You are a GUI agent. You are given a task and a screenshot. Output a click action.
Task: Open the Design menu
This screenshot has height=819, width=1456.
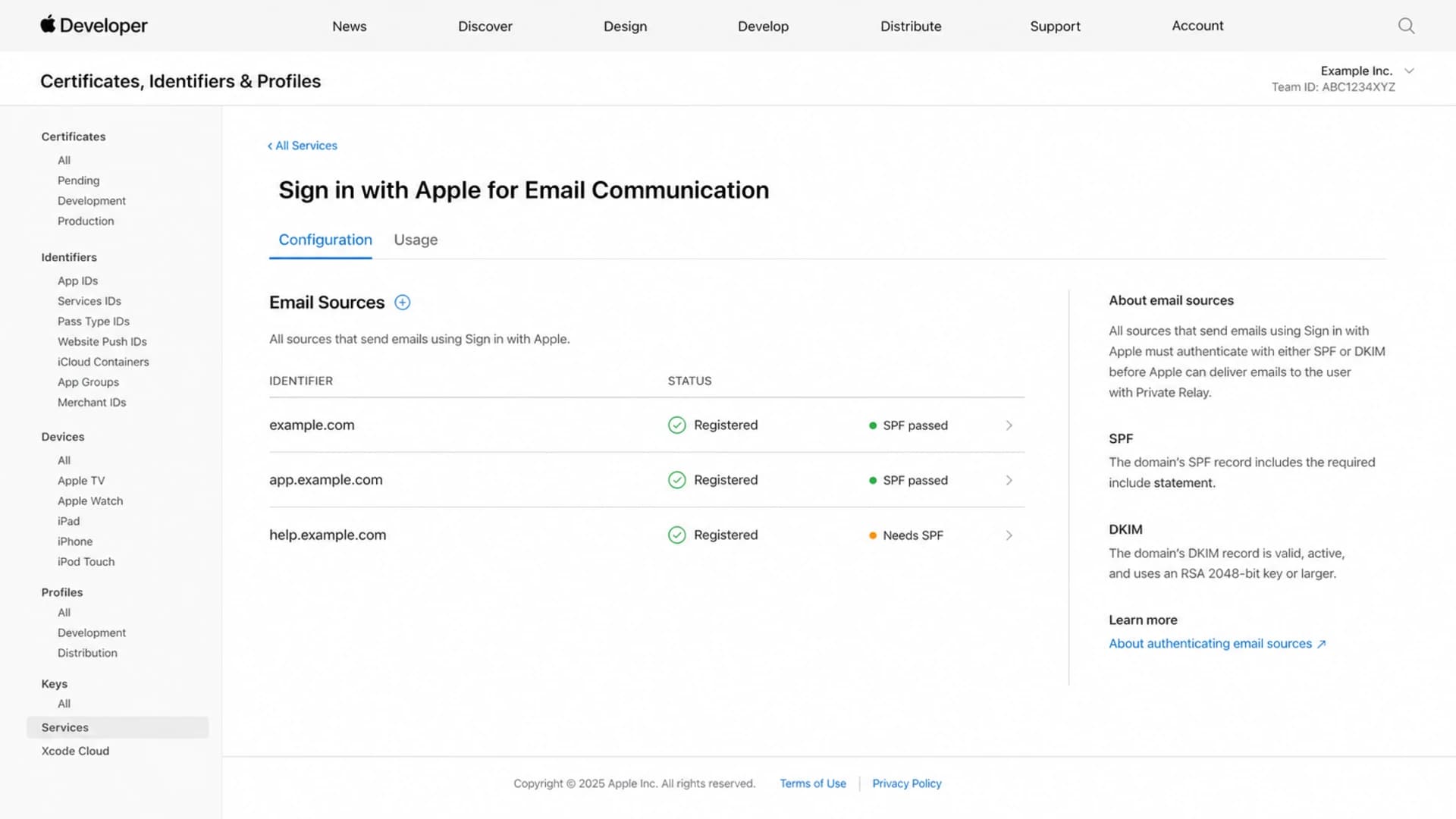[625, 26]
